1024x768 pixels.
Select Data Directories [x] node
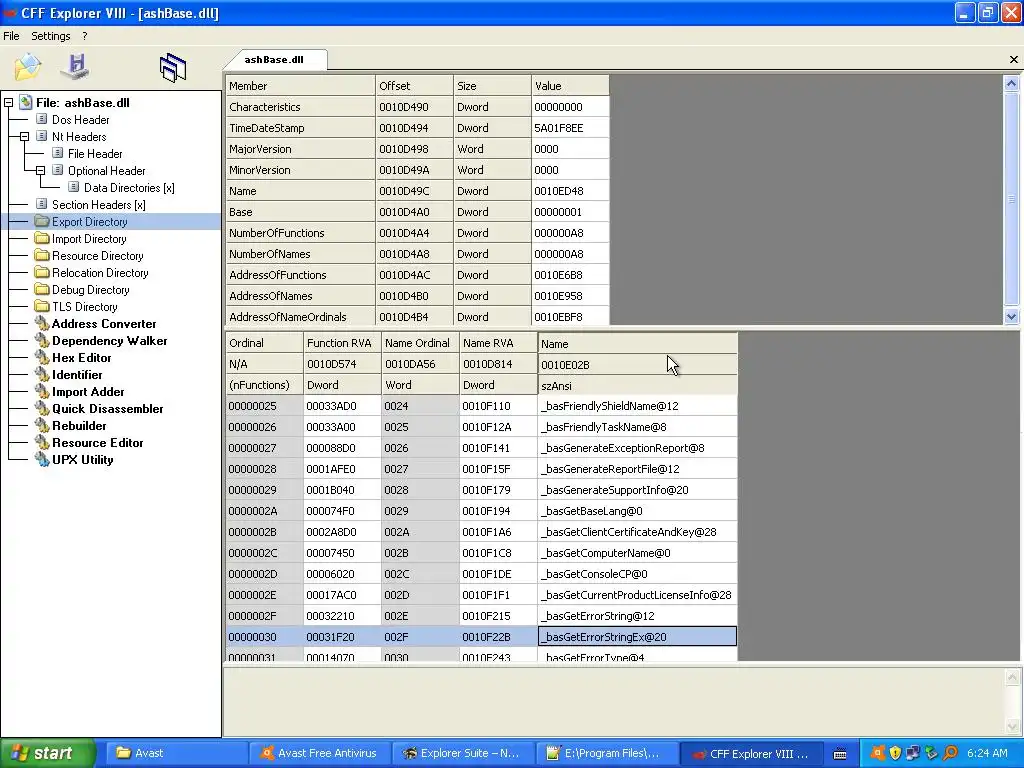(x=129, y=187)
